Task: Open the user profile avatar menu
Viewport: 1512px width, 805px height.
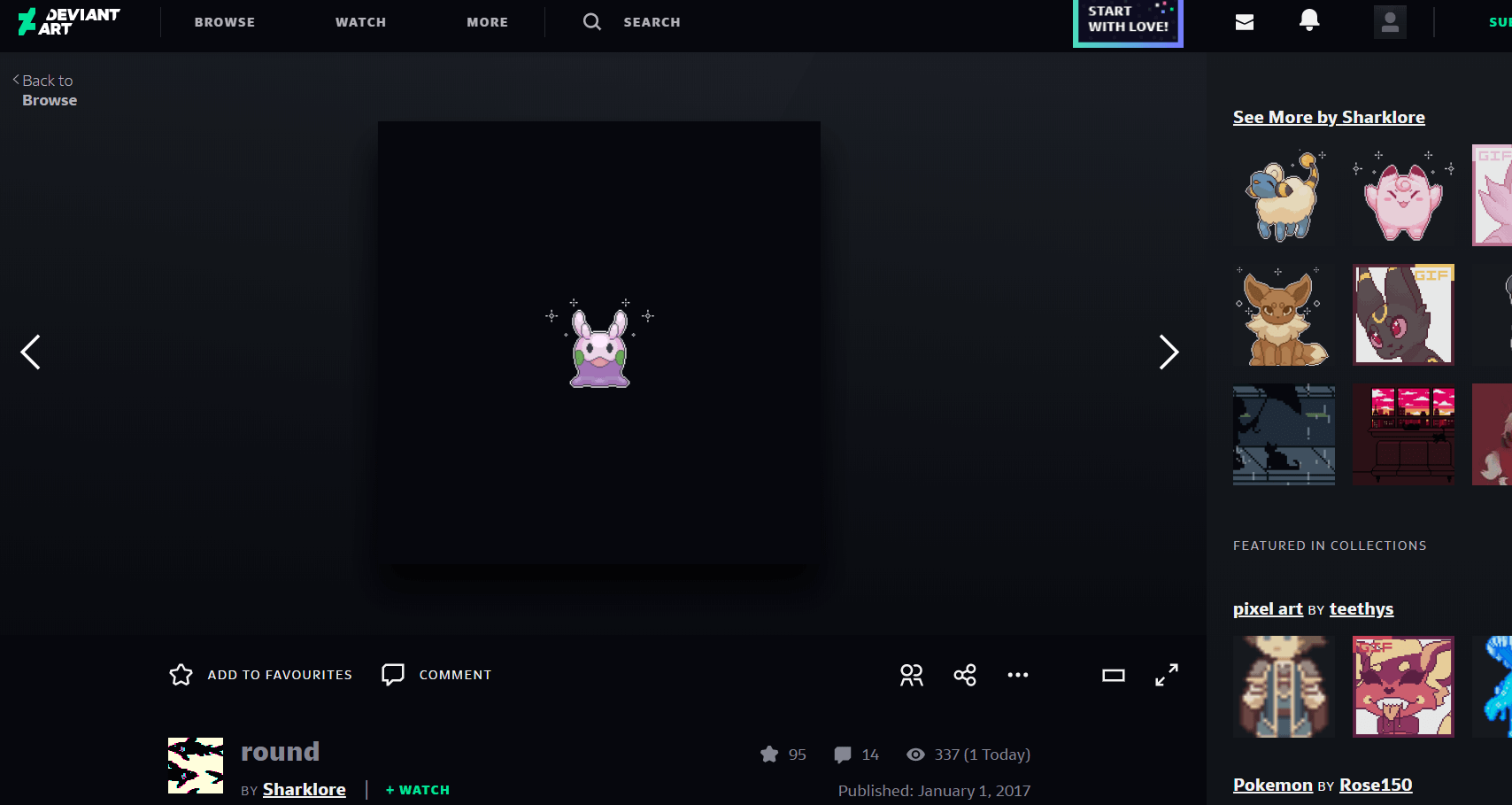Action: tap(1390, 22)
